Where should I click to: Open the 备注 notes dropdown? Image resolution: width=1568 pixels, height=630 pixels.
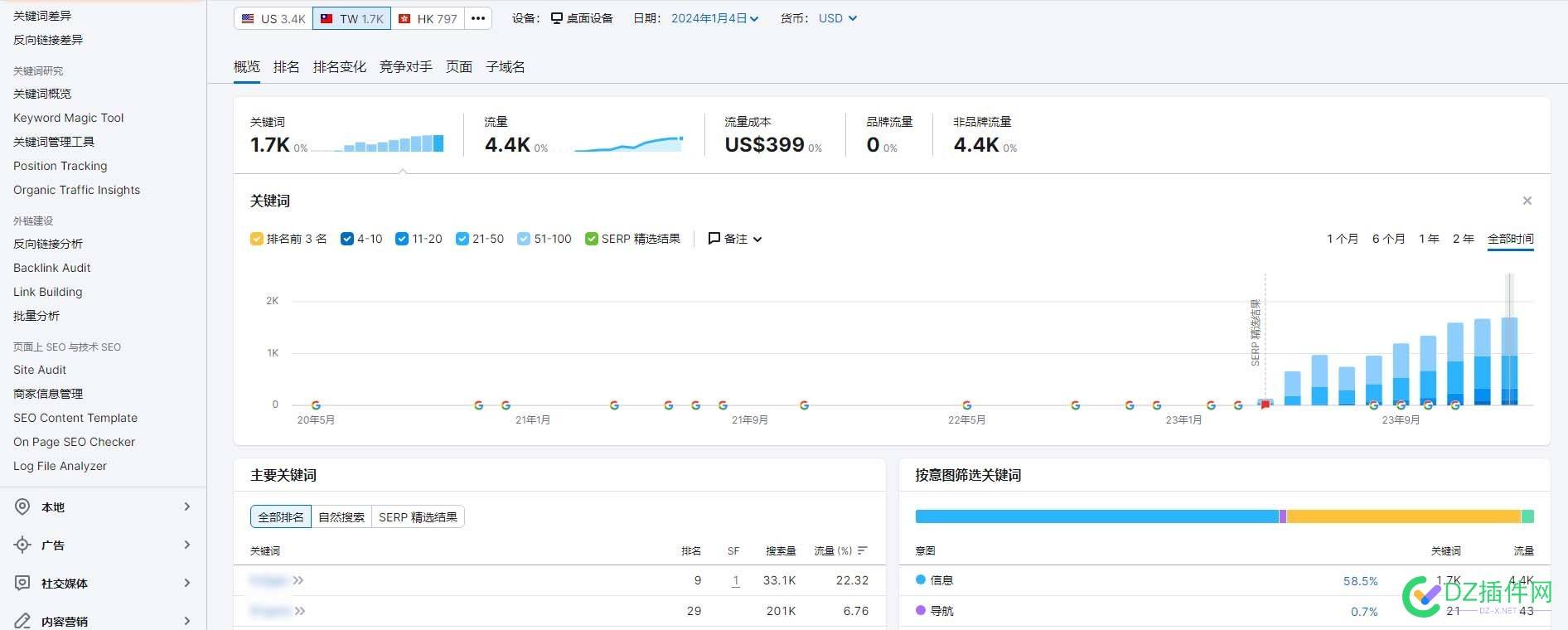point(735,239)
